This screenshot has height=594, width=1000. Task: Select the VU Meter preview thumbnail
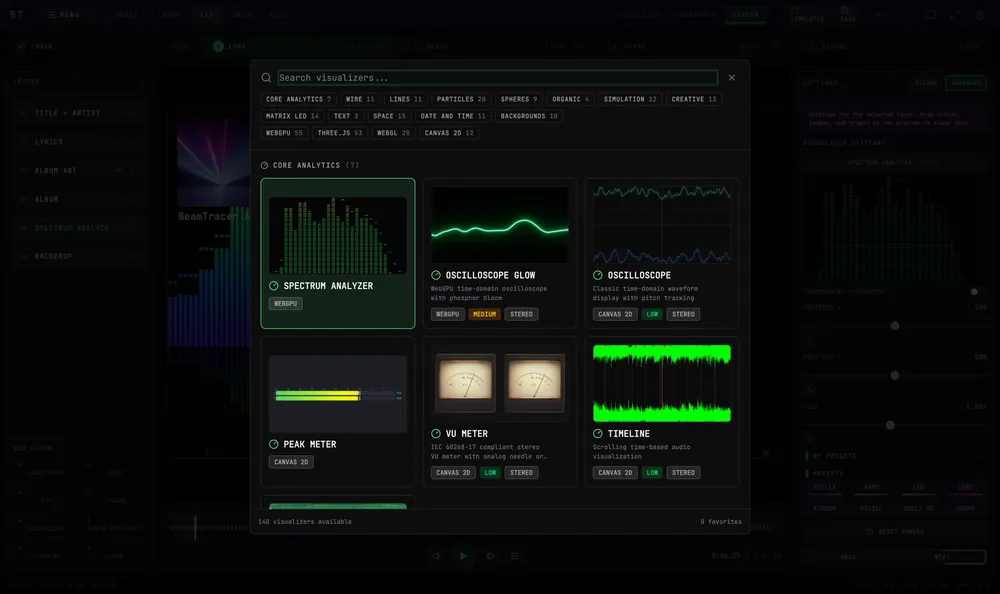coord(500,383)
